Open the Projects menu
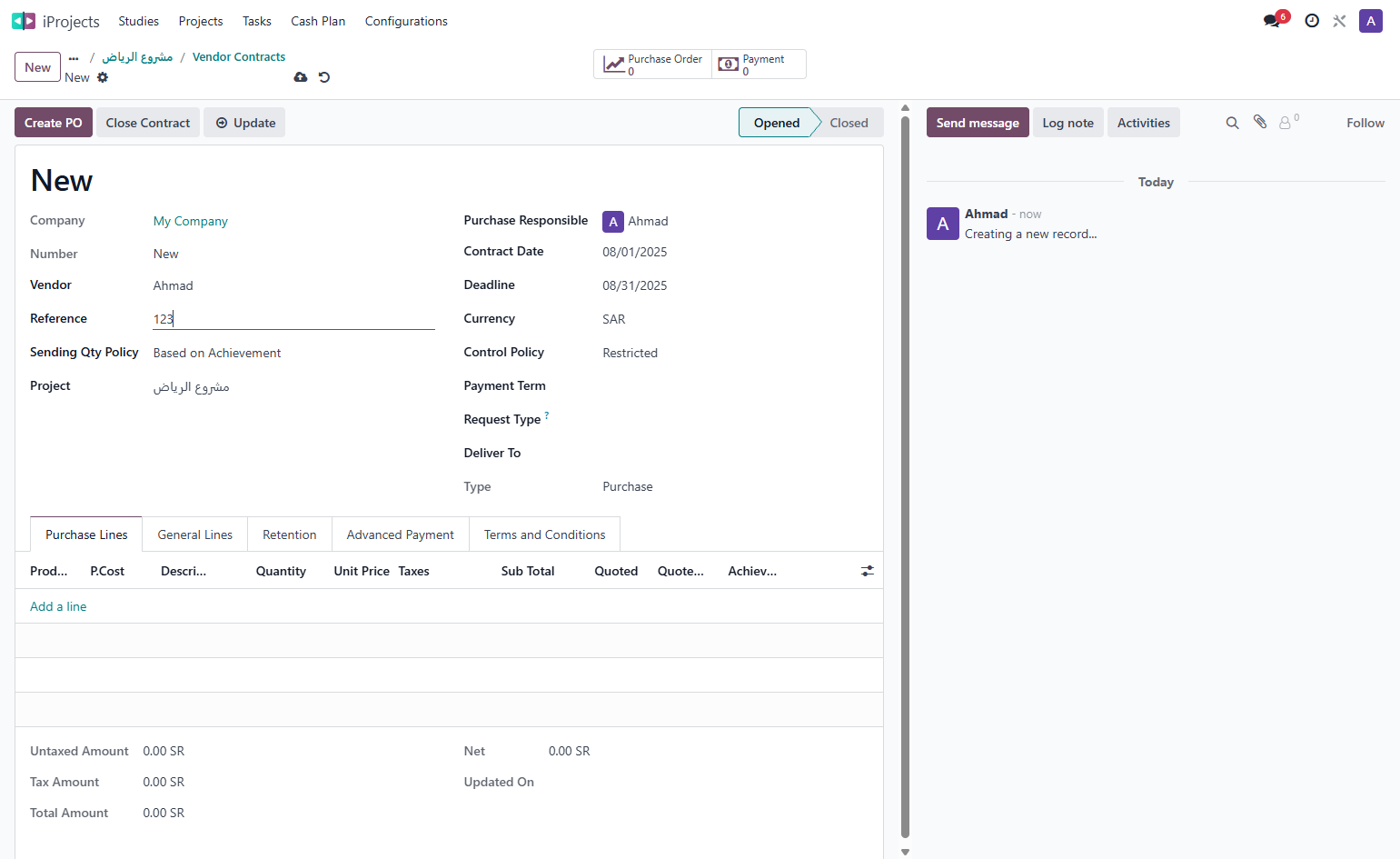 pyautogui.click(x=201, y=21)
